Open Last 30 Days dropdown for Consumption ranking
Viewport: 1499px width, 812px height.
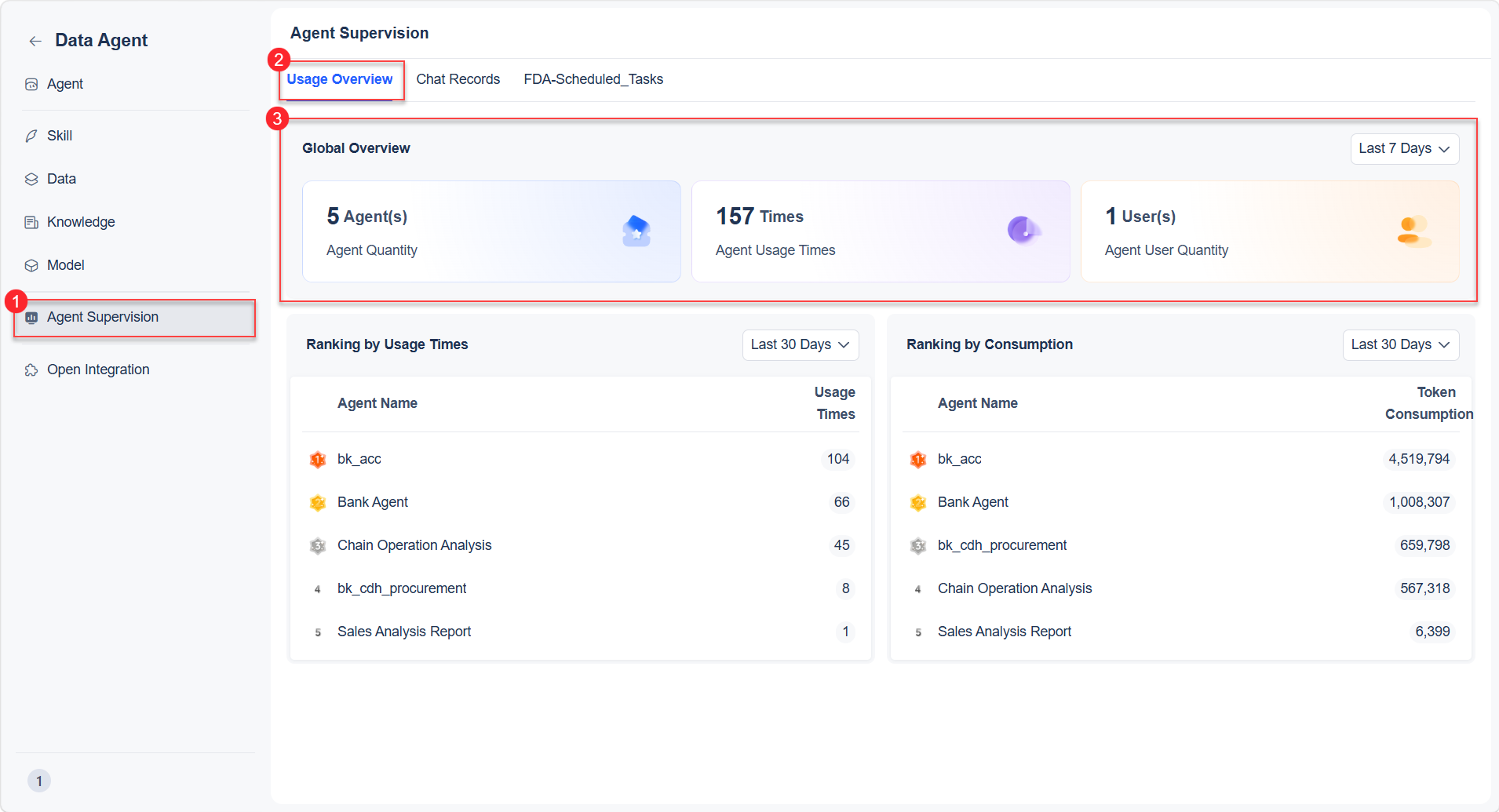point(1400,345)
